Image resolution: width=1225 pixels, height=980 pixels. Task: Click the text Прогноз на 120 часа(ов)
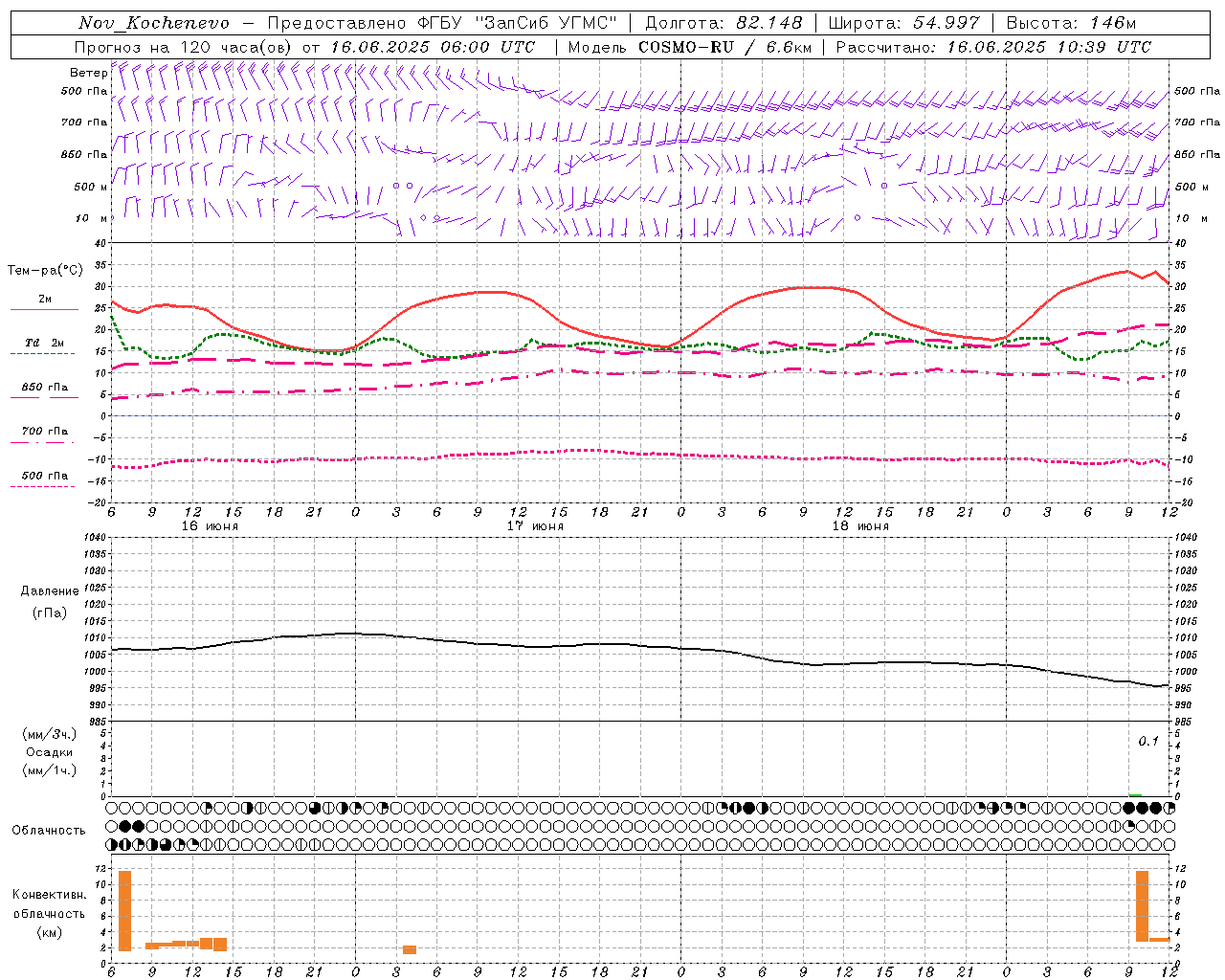(184, 47)
